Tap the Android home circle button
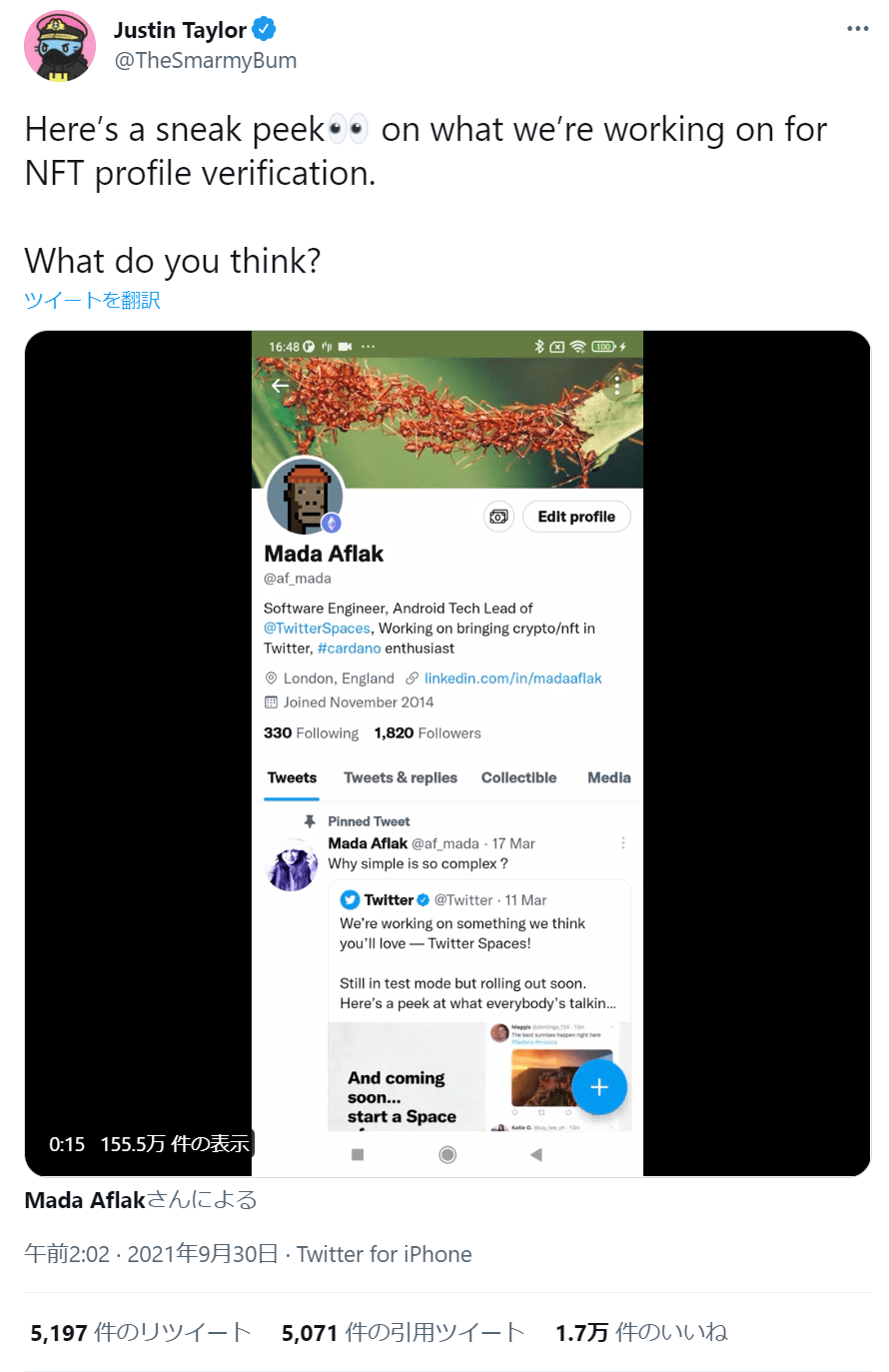This screenshot has width=889, height=1372. 447,1155
